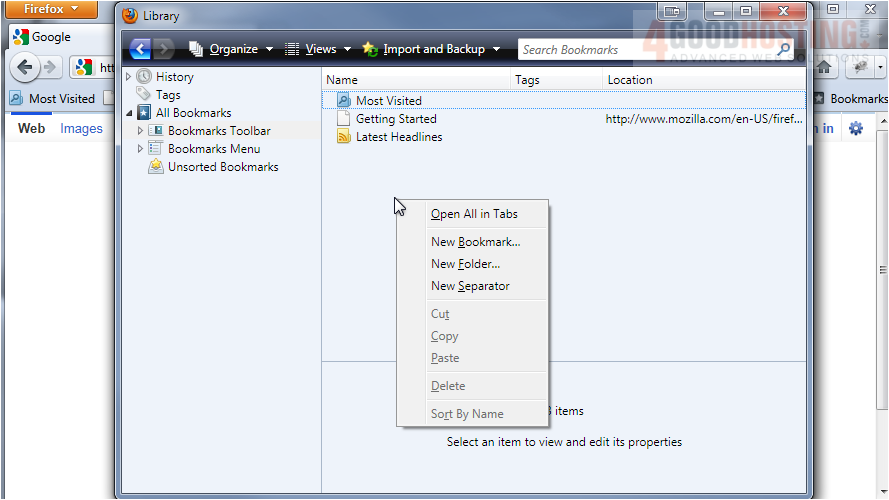Screen dimensions: 889x500
Task: Open the Import and Backup menu
Action: pyautogui.click(x=431, y=49)
